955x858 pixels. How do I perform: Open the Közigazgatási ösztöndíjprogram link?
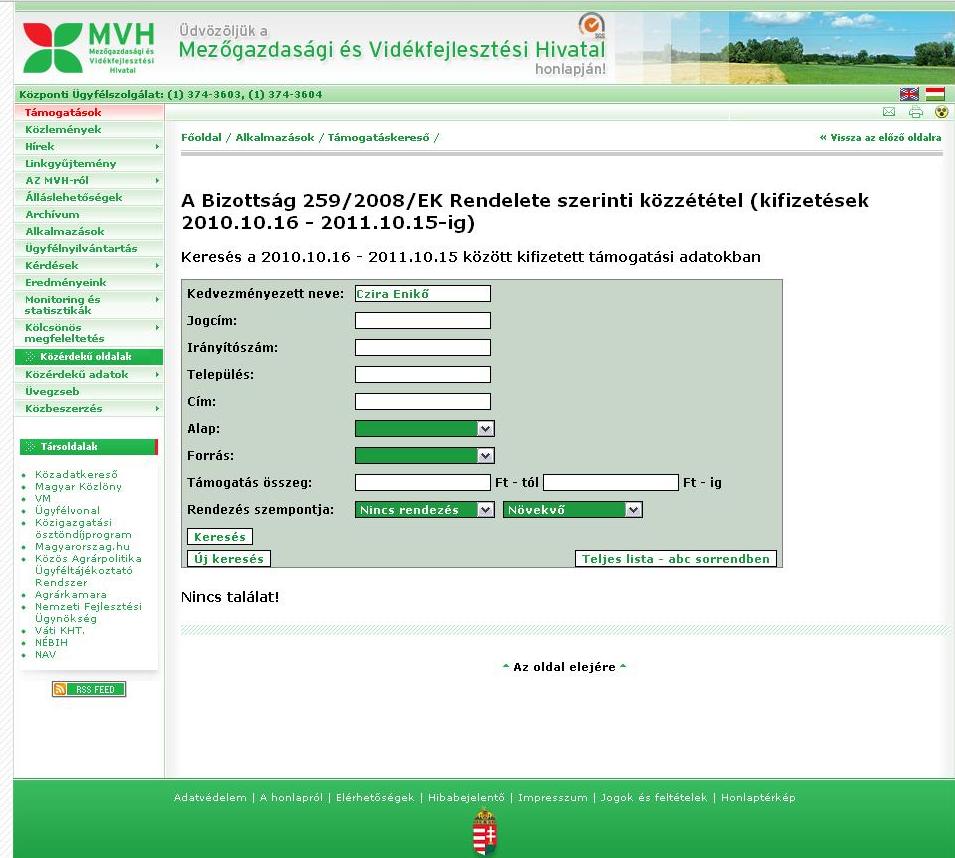(83, 529)
